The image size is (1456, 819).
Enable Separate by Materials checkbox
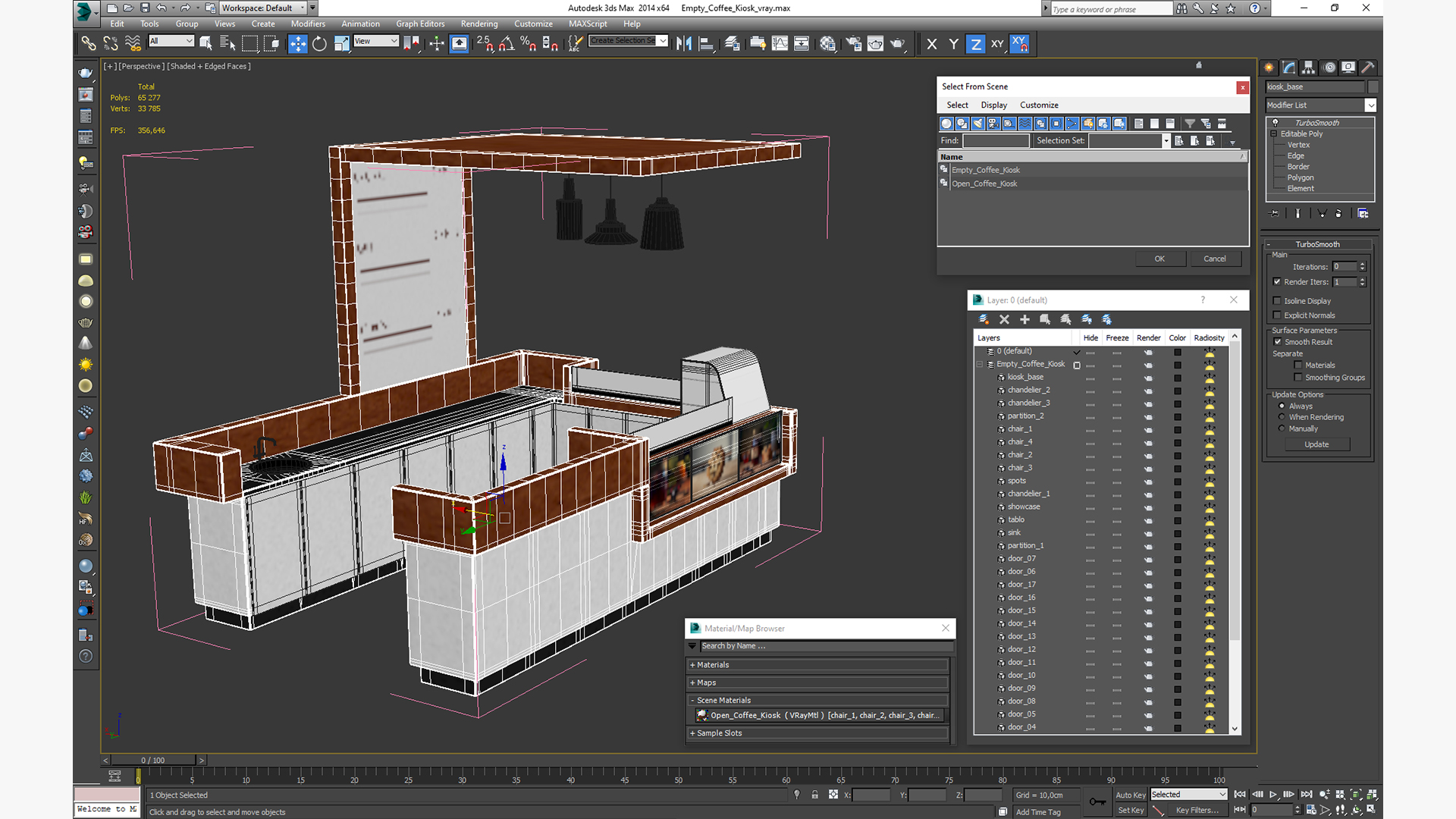click(x=1298, y=366)
